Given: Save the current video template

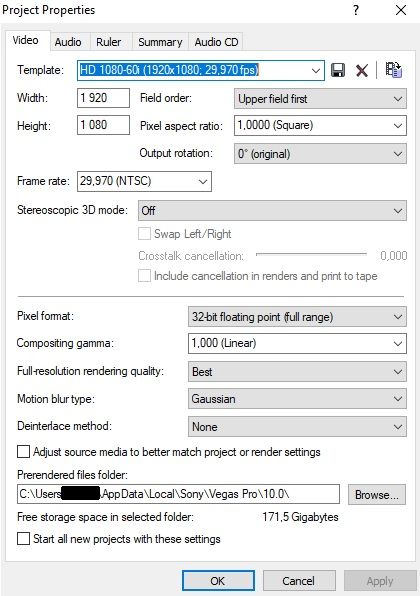Looking at the screenshot, I should click(x=338, y=70).
